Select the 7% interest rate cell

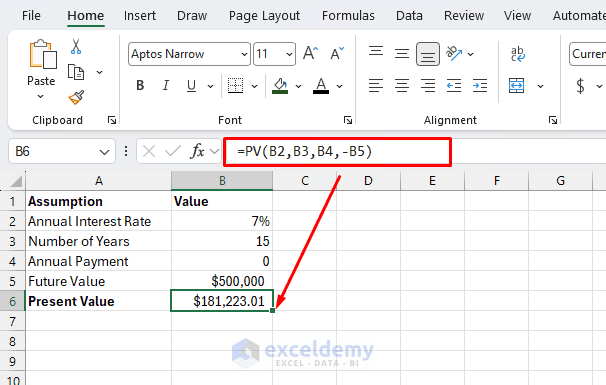pos(222,221)
